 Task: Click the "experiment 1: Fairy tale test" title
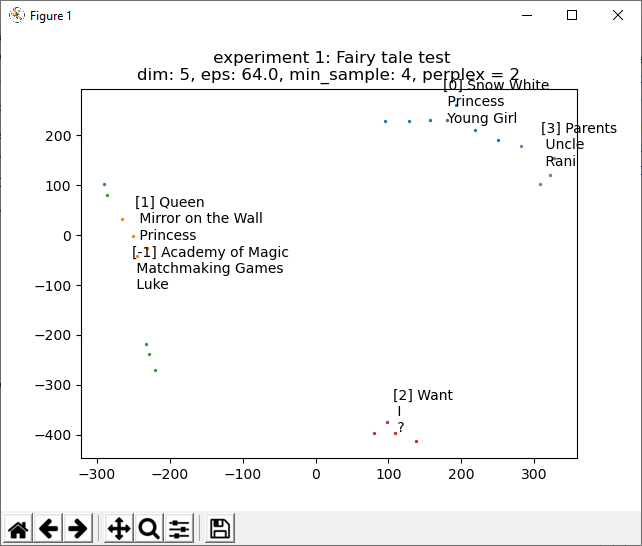331,58
